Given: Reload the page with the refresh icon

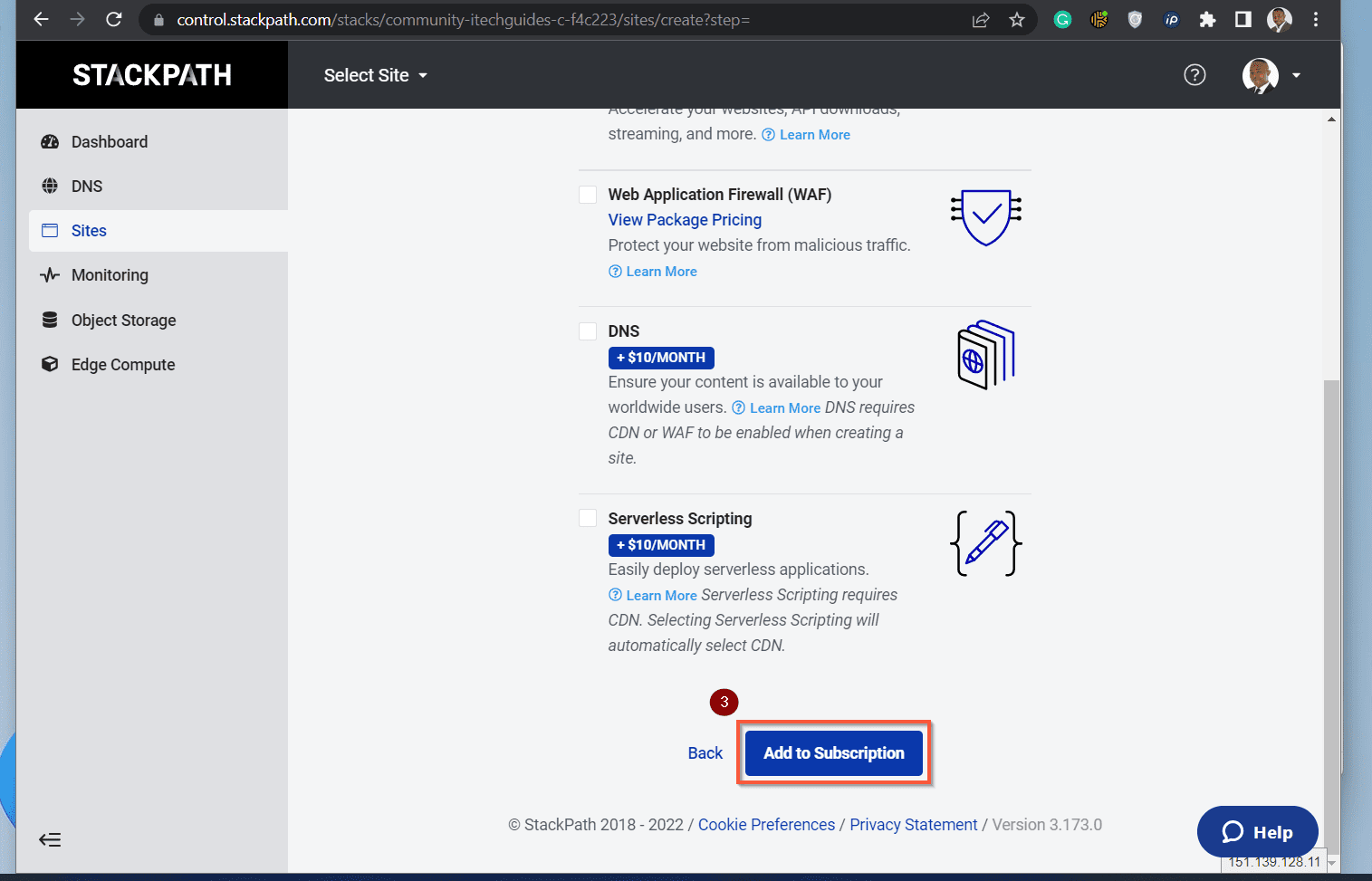Looking at the screenshot, I should coord(114,19).
